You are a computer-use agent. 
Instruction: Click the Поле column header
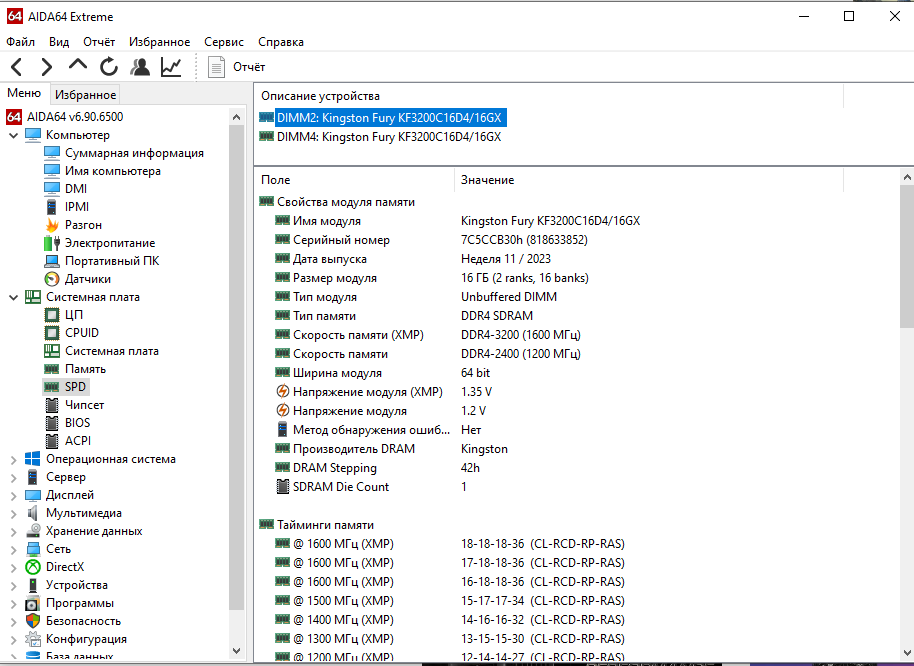pyautogui.click(x=276, y=180)
